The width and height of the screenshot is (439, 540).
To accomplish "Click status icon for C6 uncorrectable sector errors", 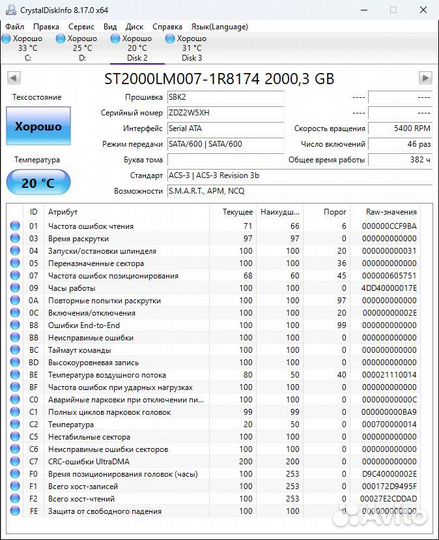I will (x=15, y=449).
